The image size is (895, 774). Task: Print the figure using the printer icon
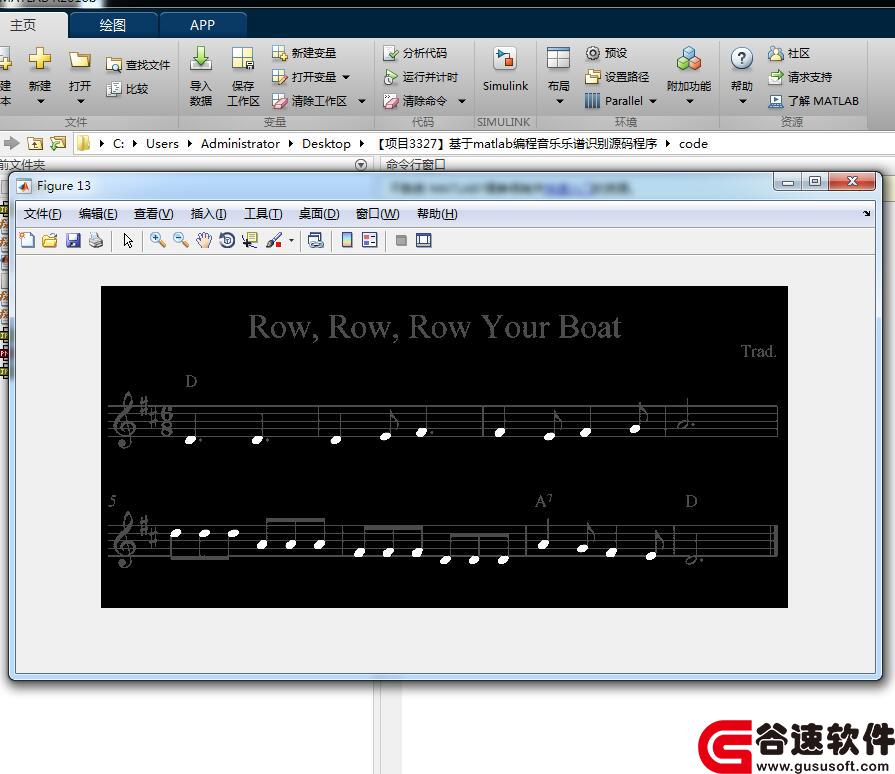pyautogui.click(x=96, y=240)
